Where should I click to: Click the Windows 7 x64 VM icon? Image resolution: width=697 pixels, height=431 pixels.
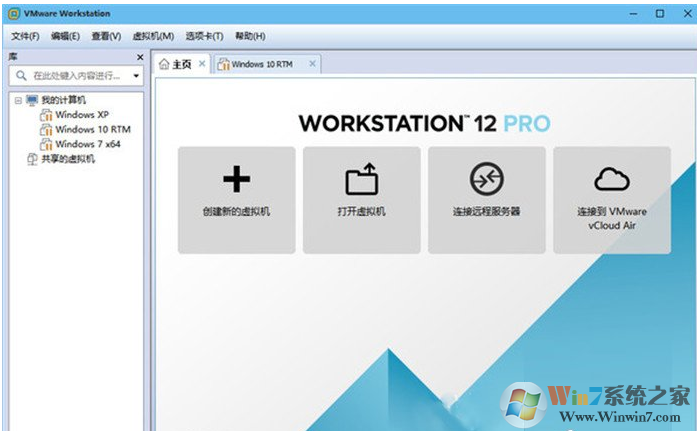(46, 144)
